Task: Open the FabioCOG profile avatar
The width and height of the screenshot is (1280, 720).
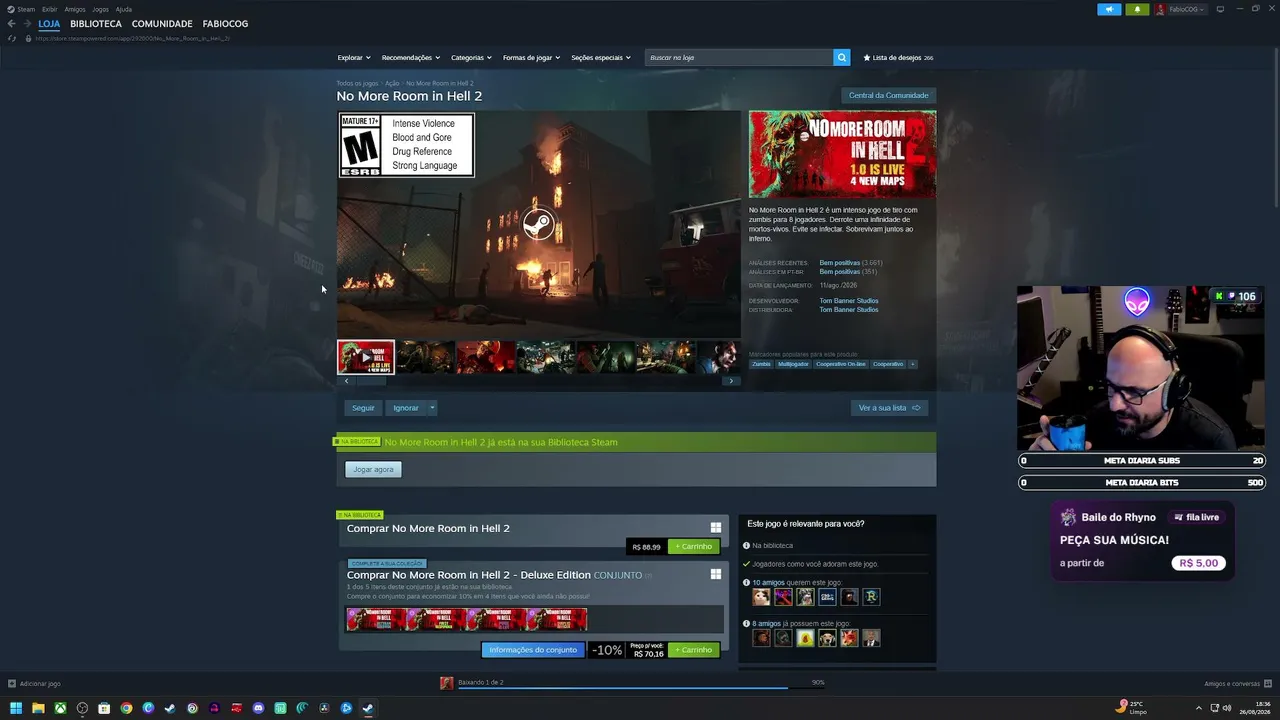Action: coord(1160,9)
